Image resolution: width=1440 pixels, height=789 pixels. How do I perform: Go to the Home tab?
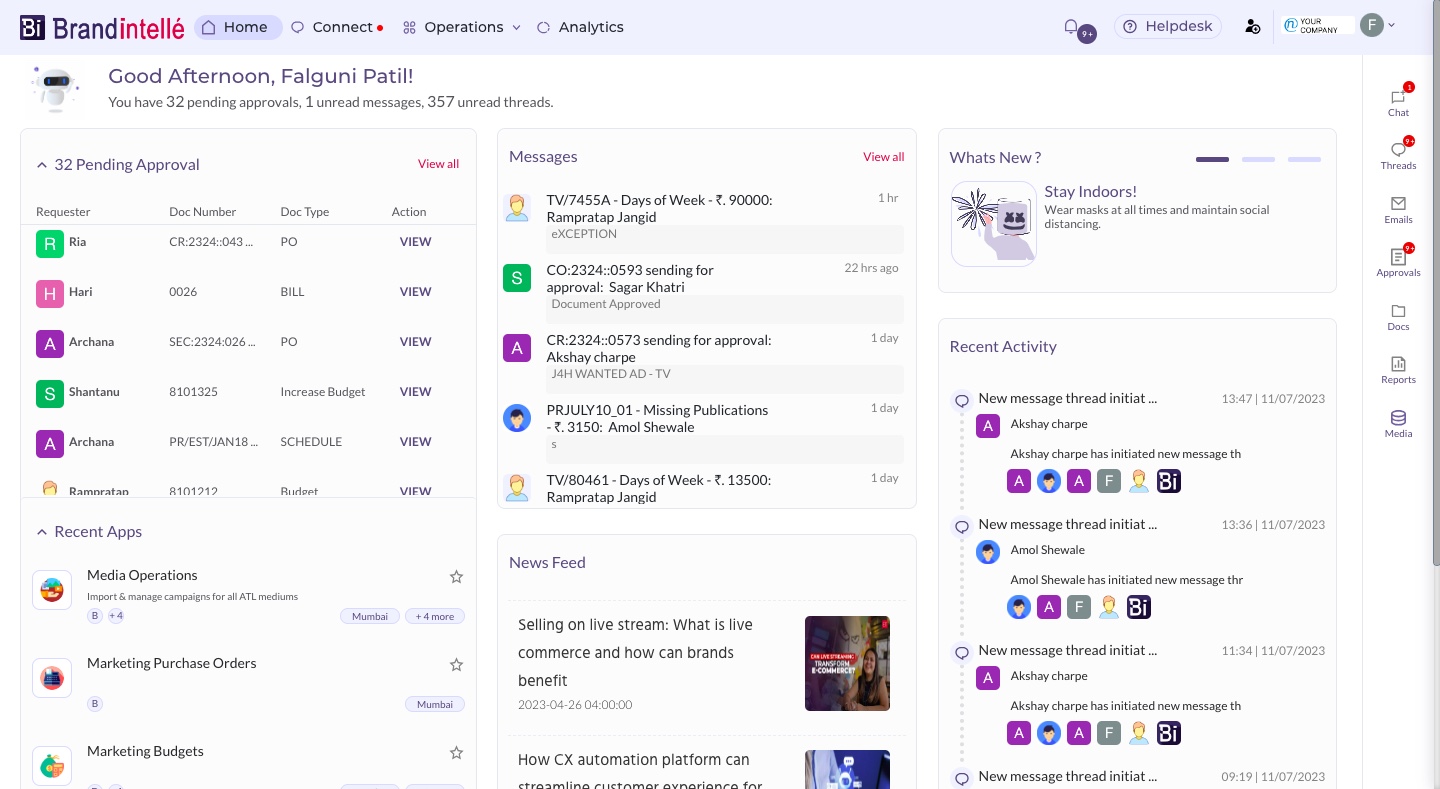coord(238,27)
